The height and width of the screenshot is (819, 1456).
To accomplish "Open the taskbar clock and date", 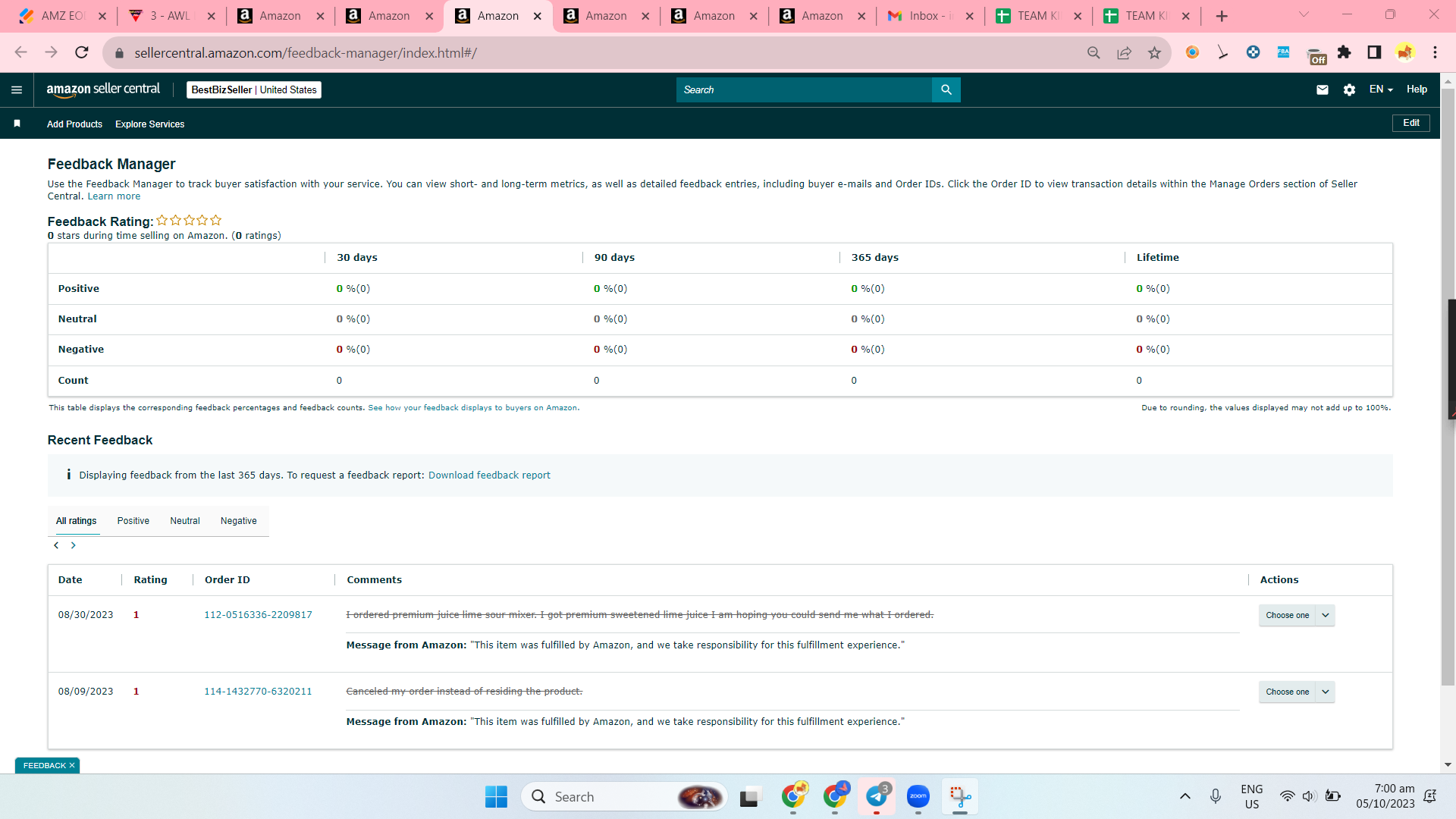I will point(1385,796).
